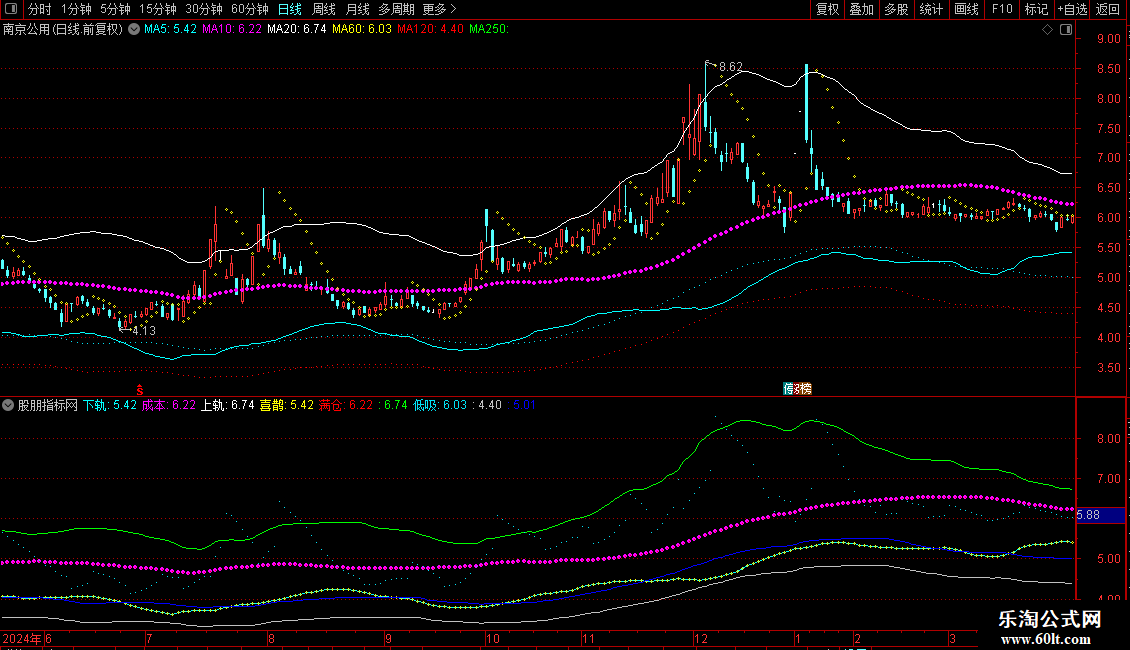
Task: Click the 返回 back button
Action: [1108, 9]
